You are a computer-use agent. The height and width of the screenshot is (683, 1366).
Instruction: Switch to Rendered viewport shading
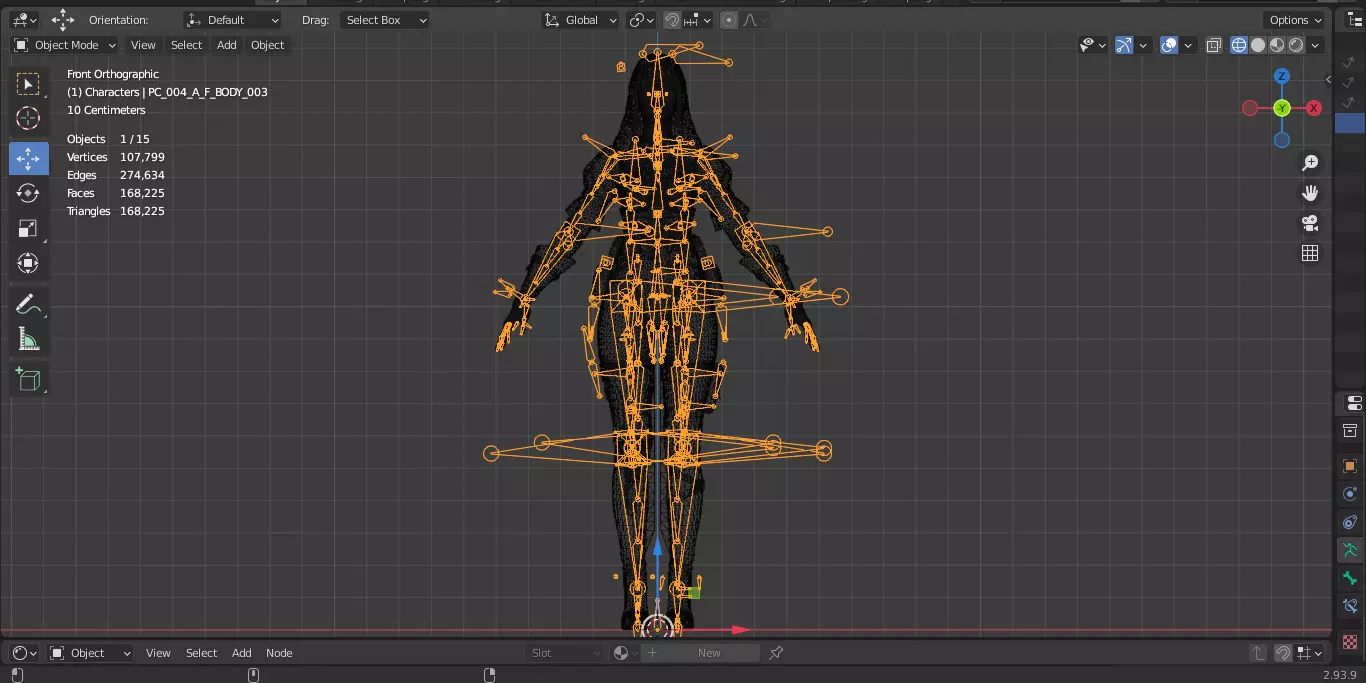point(1296,45)
